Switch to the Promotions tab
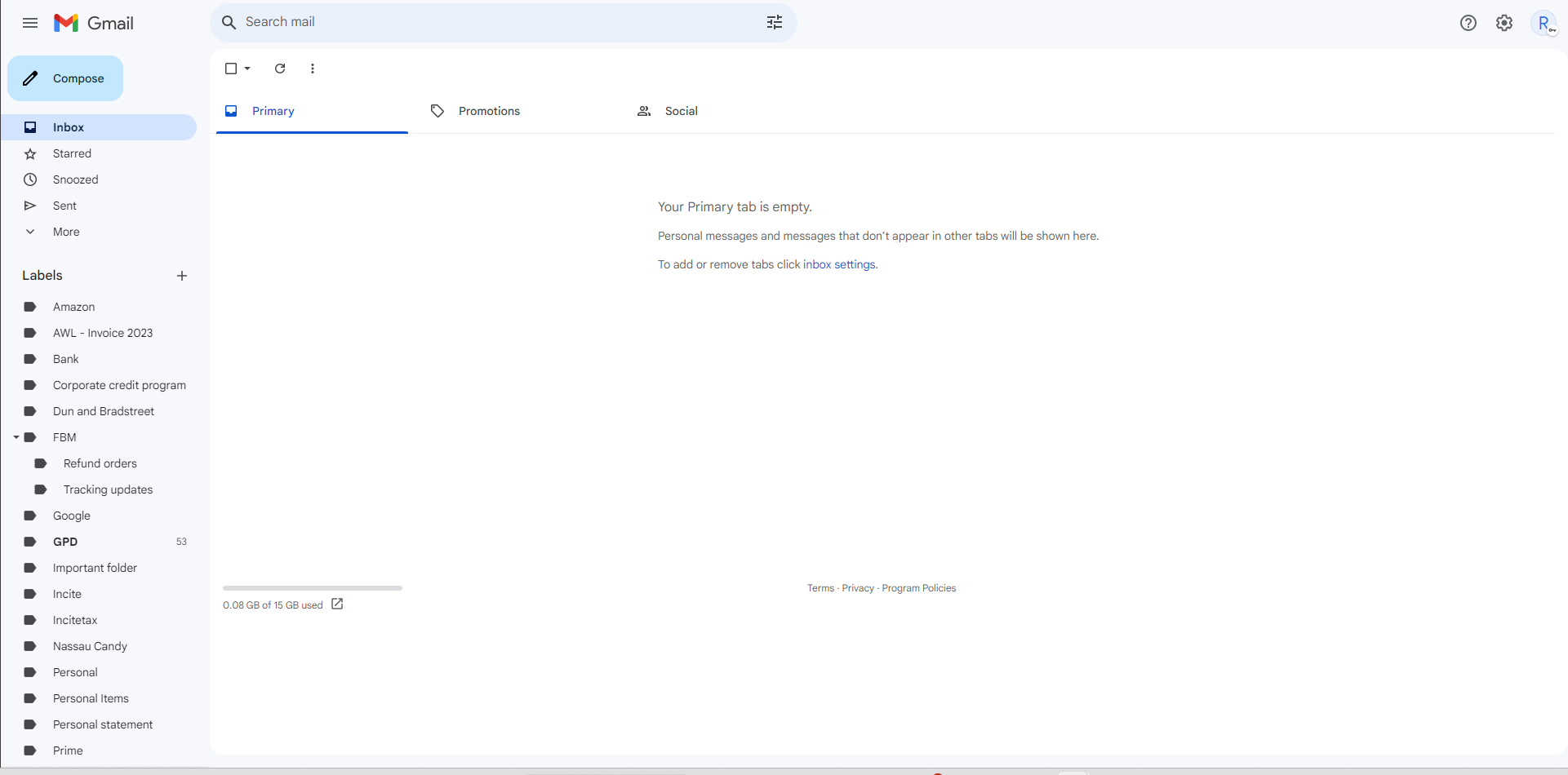Image resolution: width=1568 pixels, height=775 pixels. point(518,111)
